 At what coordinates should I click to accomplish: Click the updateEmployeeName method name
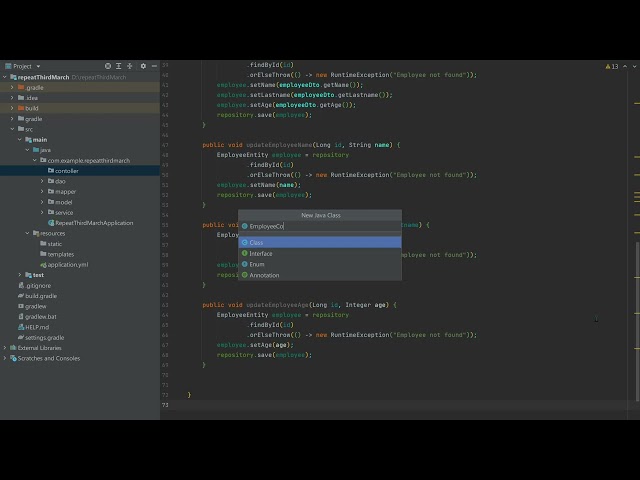279,145
